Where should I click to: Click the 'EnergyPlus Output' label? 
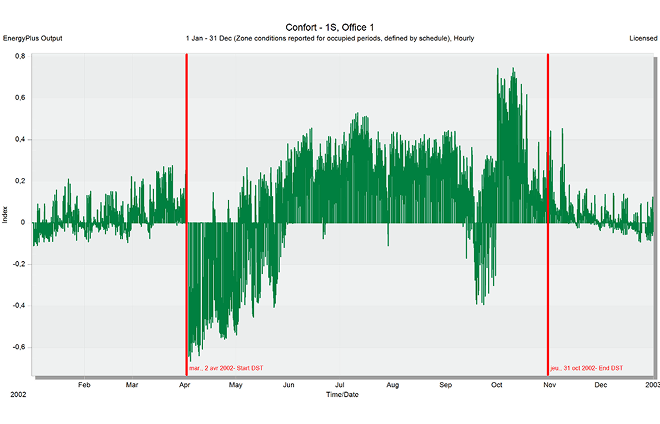tap(33, 38)
